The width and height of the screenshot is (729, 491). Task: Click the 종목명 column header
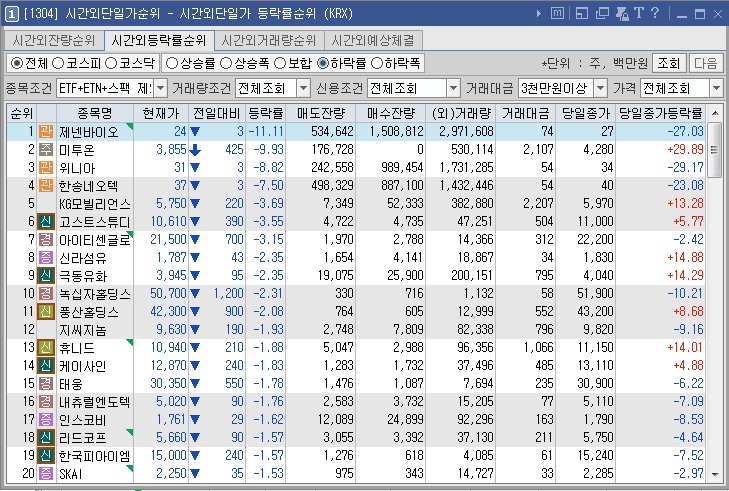point(95,113)
